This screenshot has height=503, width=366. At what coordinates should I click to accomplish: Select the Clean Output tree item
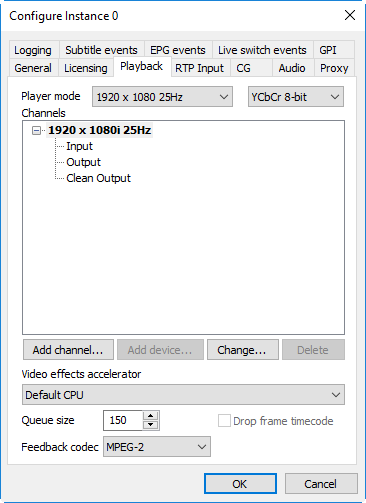[x=98, y=178]
